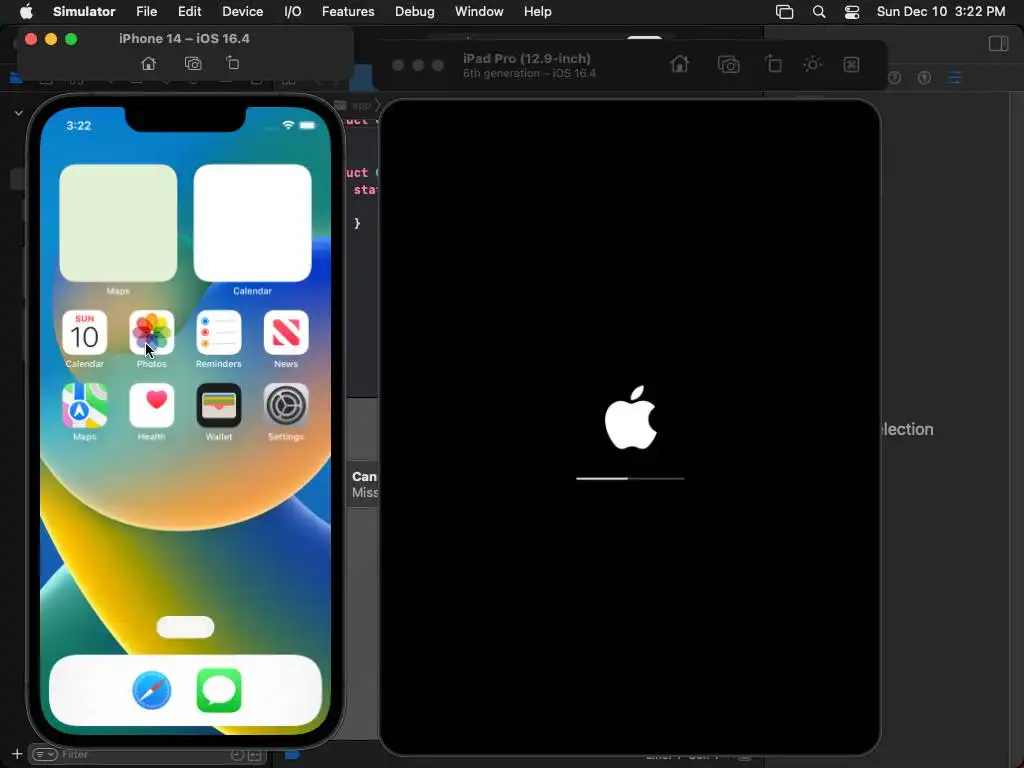Toggle Xcode inspector panel button
The height and width of the screenshot is (768, 1024).
(999, 44)
